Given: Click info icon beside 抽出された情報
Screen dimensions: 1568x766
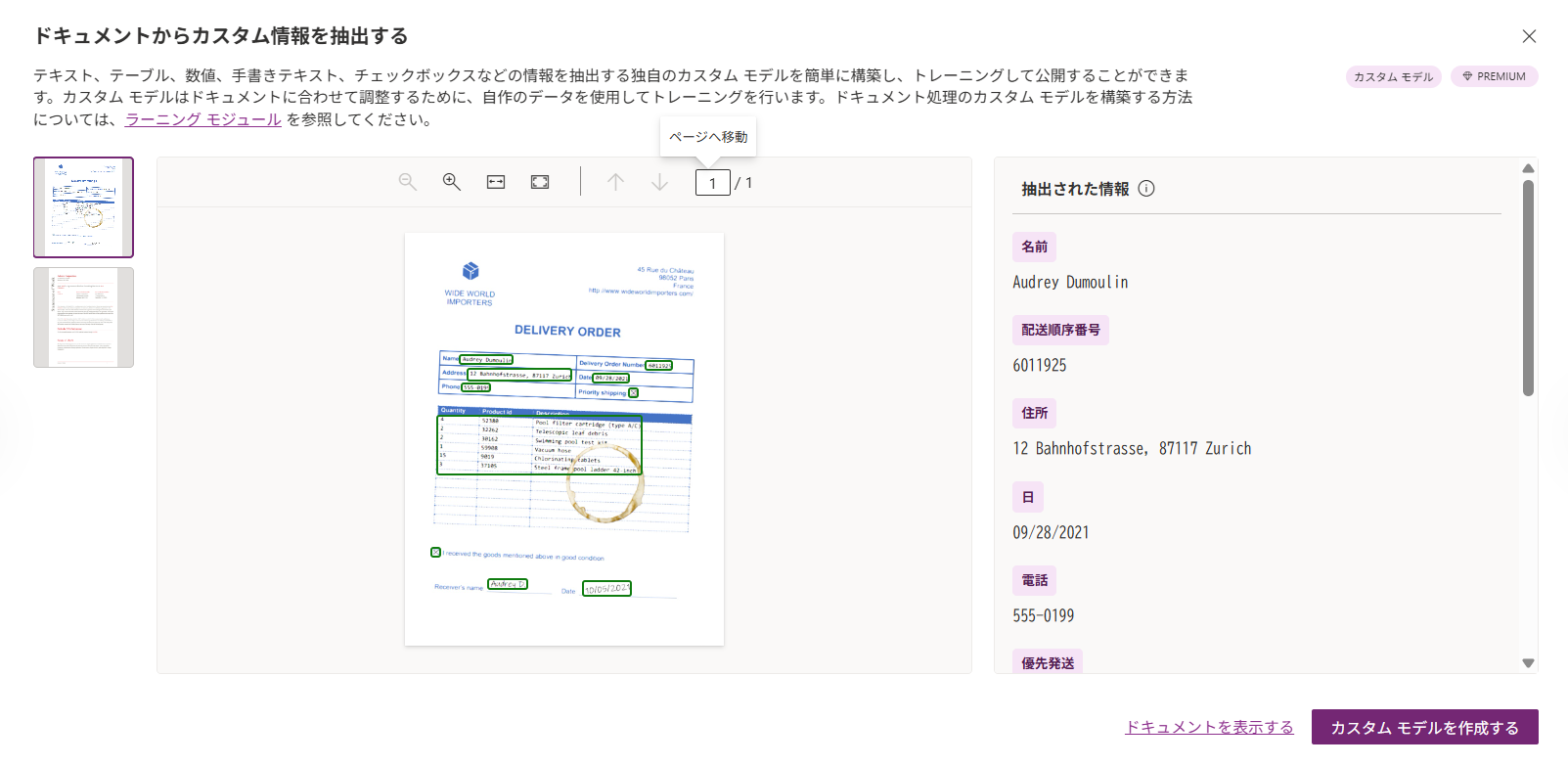Looking at the screenshot, I should pyautogui.click(x=1146, y=189).
